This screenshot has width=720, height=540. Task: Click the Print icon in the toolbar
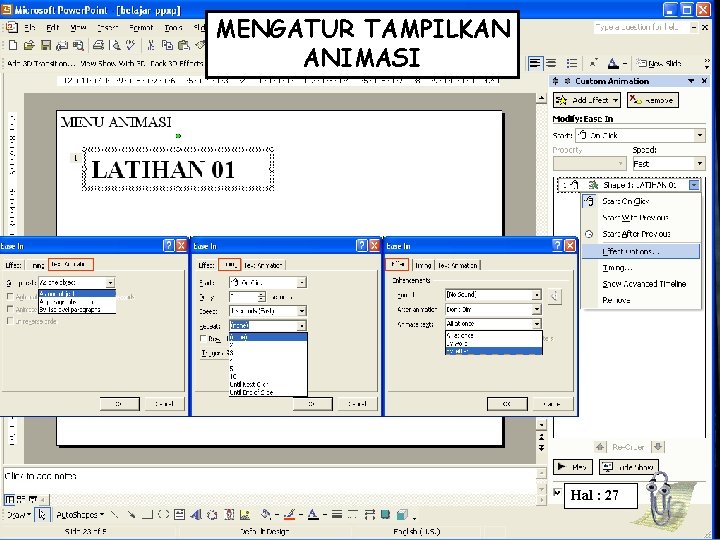[x=98, y=45]
